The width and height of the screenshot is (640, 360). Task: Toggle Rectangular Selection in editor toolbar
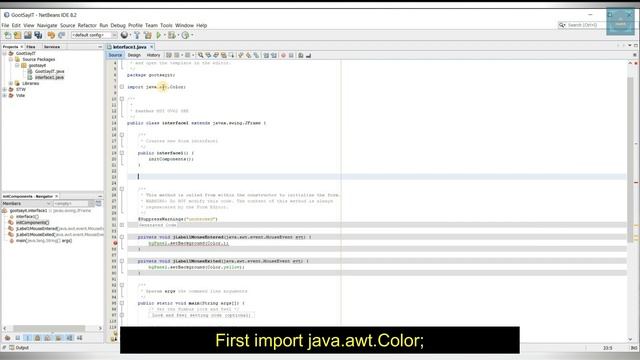click(231, 55)
